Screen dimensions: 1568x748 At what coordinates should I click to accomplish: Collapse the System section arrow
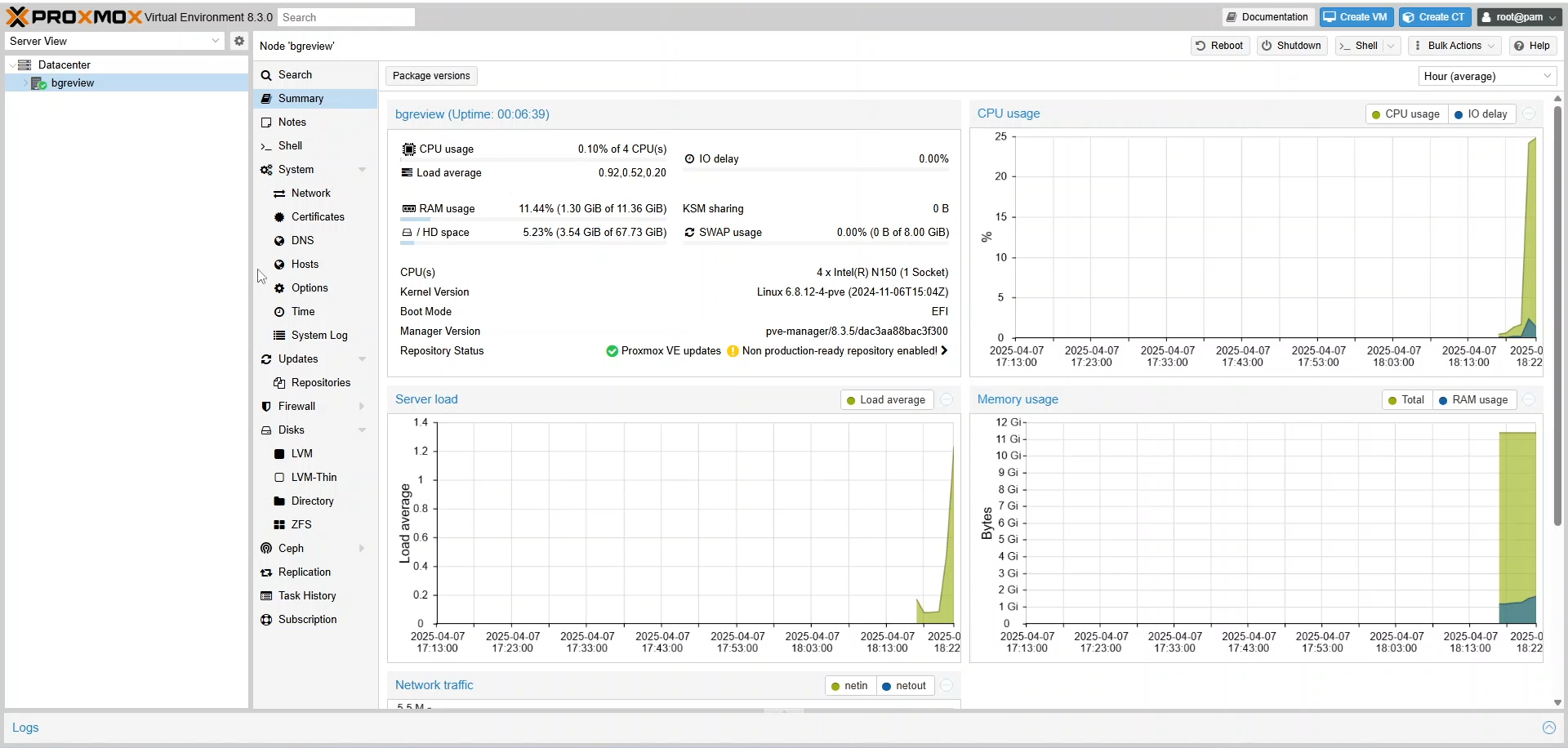click(x=362, y=170)
